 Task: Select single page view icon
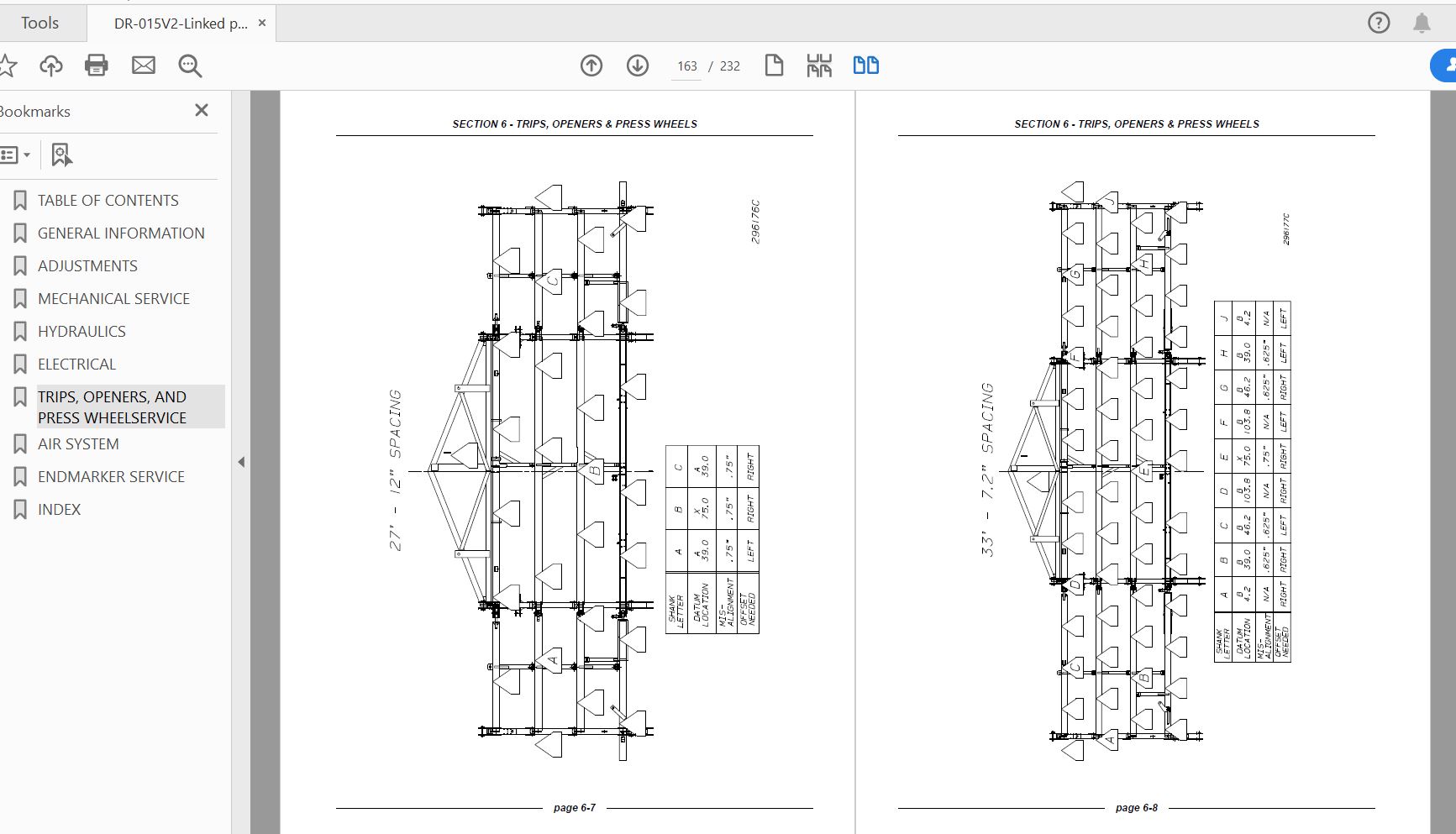point(774,66)
